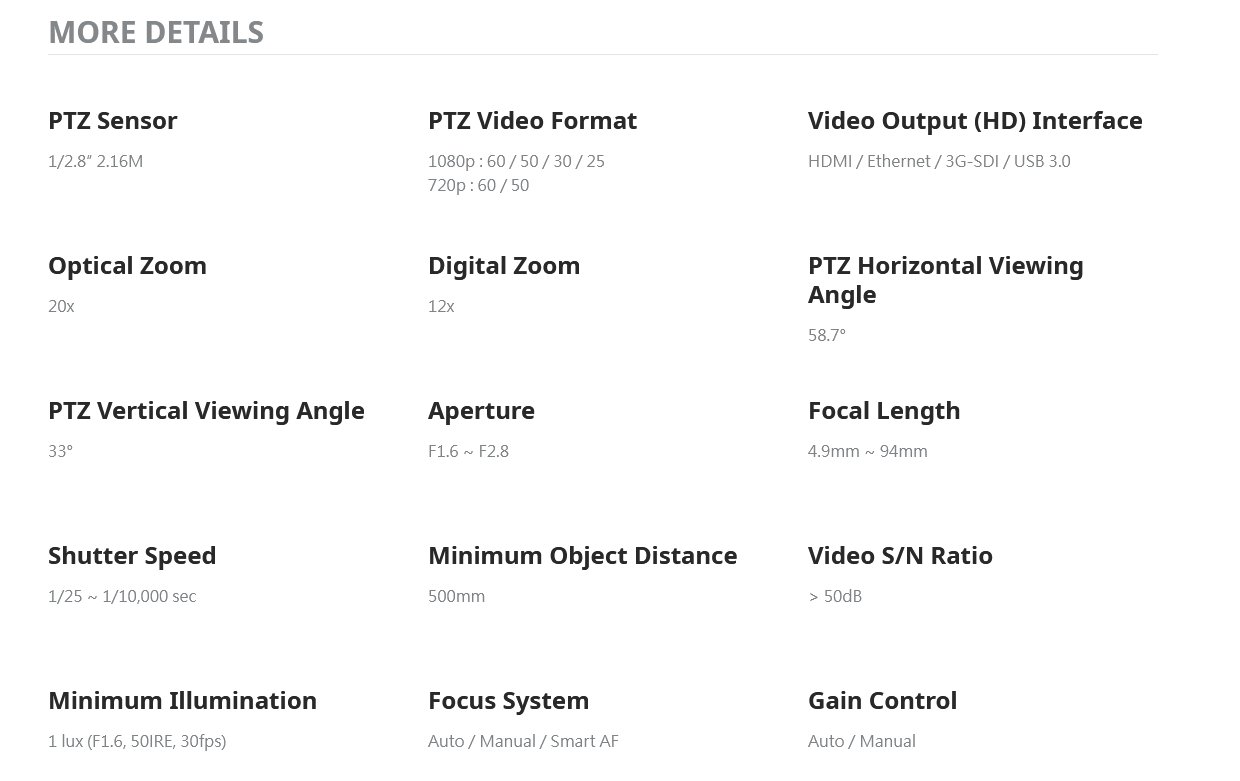Select the Gain Control heading
The height and width of the screenshot is (781, 1240).
point(882,700)
